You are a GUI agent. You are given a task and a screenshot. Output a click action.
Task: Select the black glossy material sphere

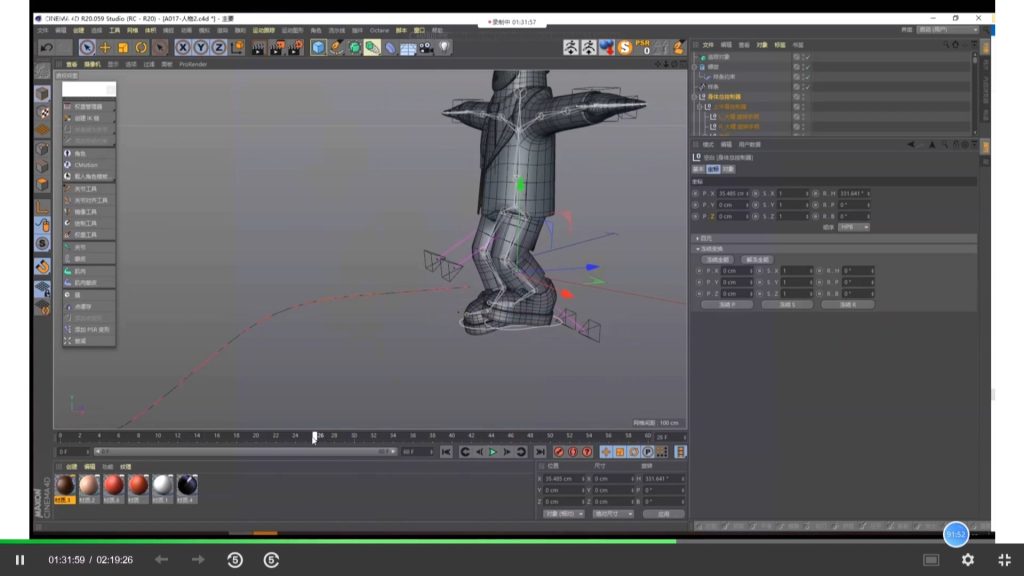pos(187,486)
